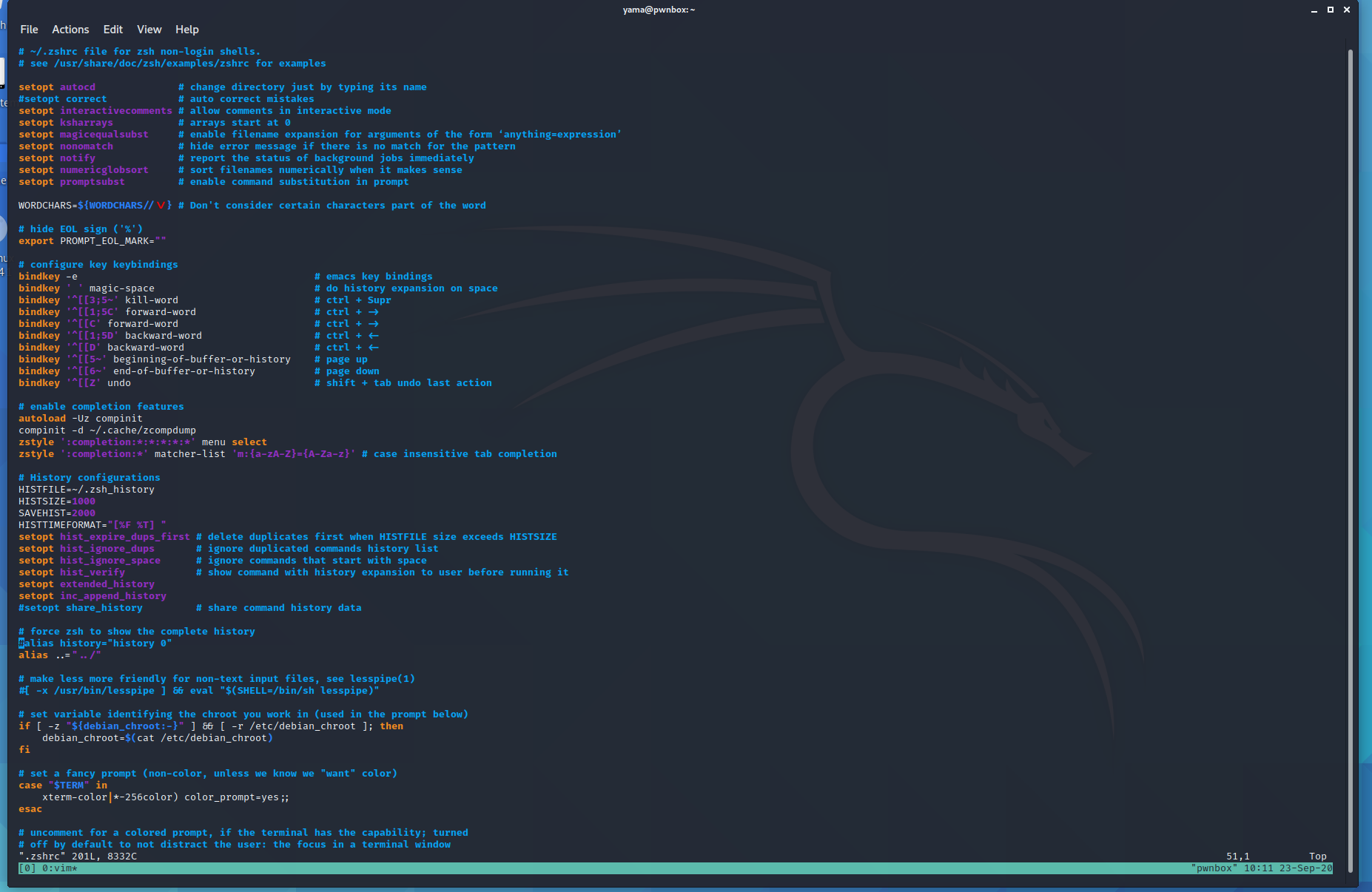Click the bindkey kill-word line
This screenshot has width=1372, height=892.
(205, 300)
